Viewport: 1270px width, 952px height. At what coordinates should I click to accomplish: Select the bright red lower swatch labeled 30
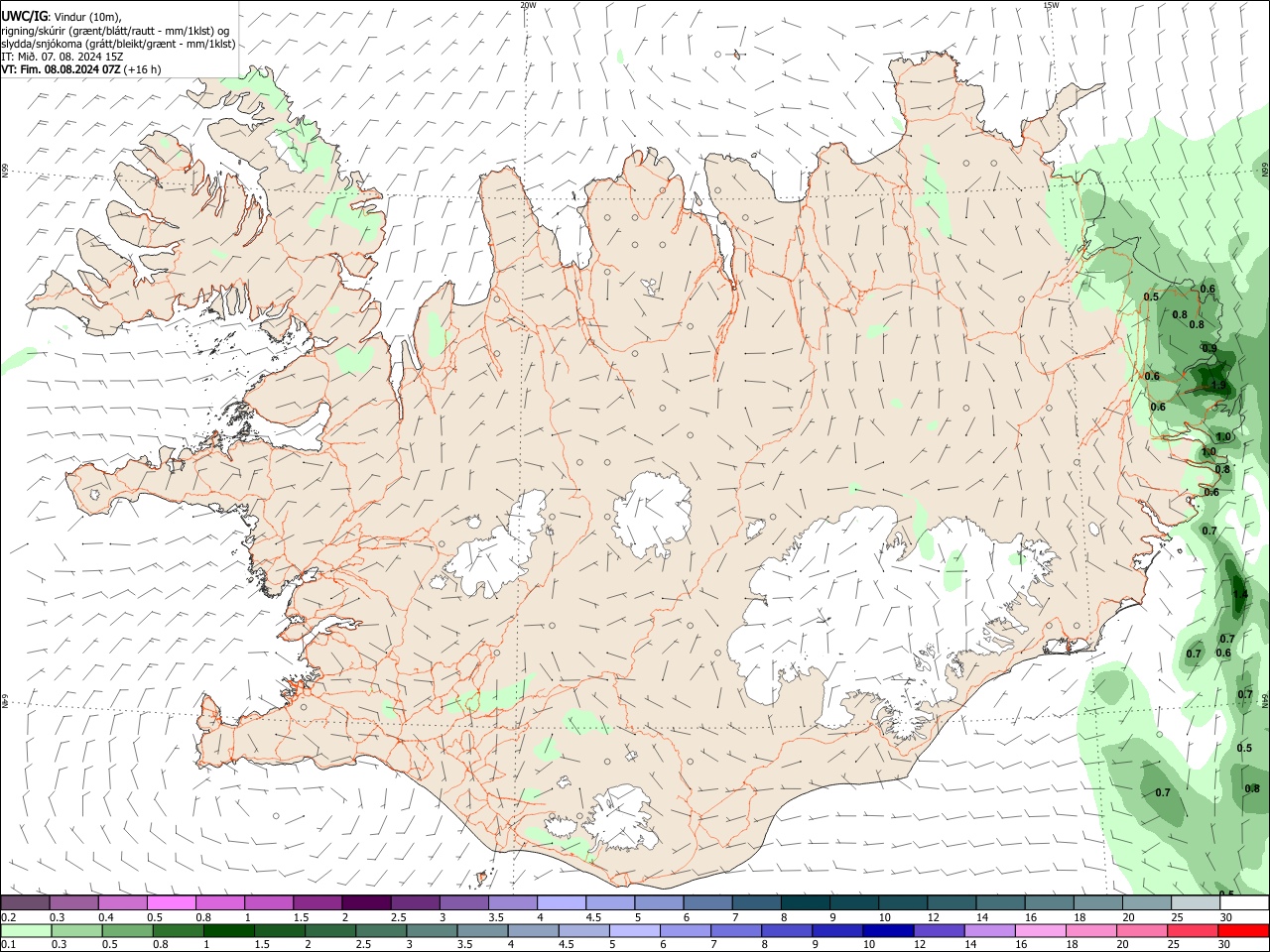click(1243, 931)
